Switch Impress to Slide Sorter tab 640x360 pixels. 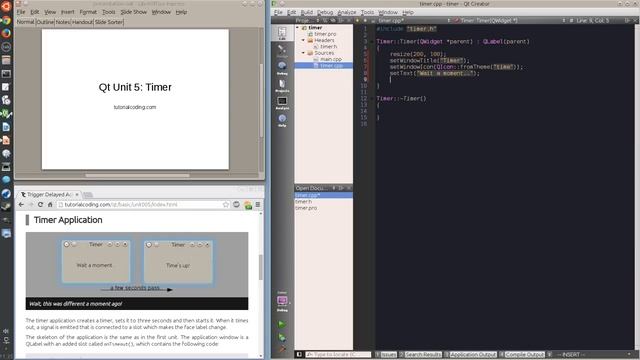pyautogui.click(x=109, y=22)
